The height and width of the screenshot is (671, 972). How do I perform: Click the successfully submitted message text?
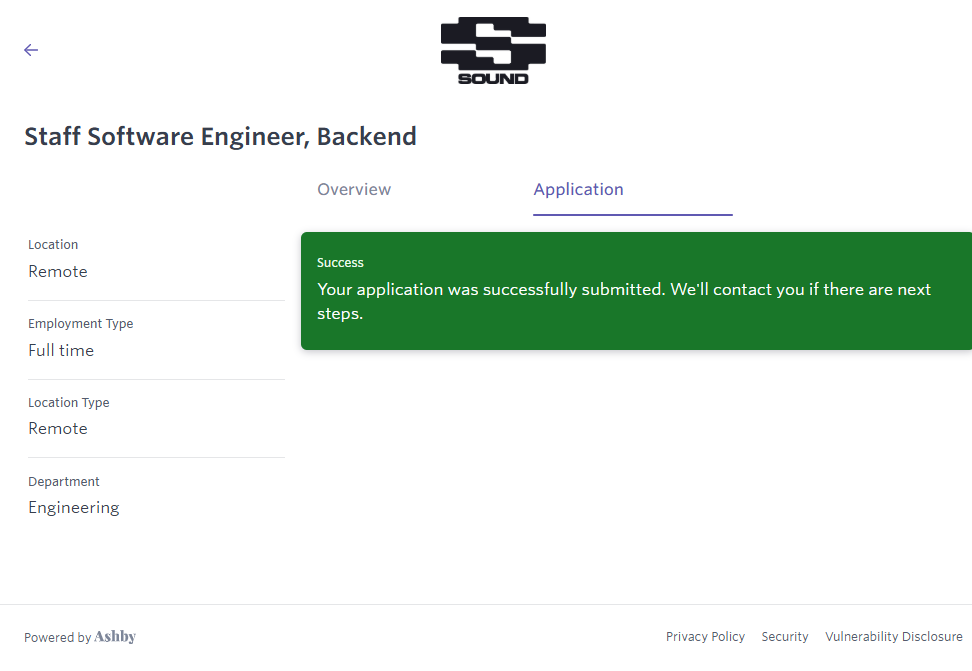(623, 301)
